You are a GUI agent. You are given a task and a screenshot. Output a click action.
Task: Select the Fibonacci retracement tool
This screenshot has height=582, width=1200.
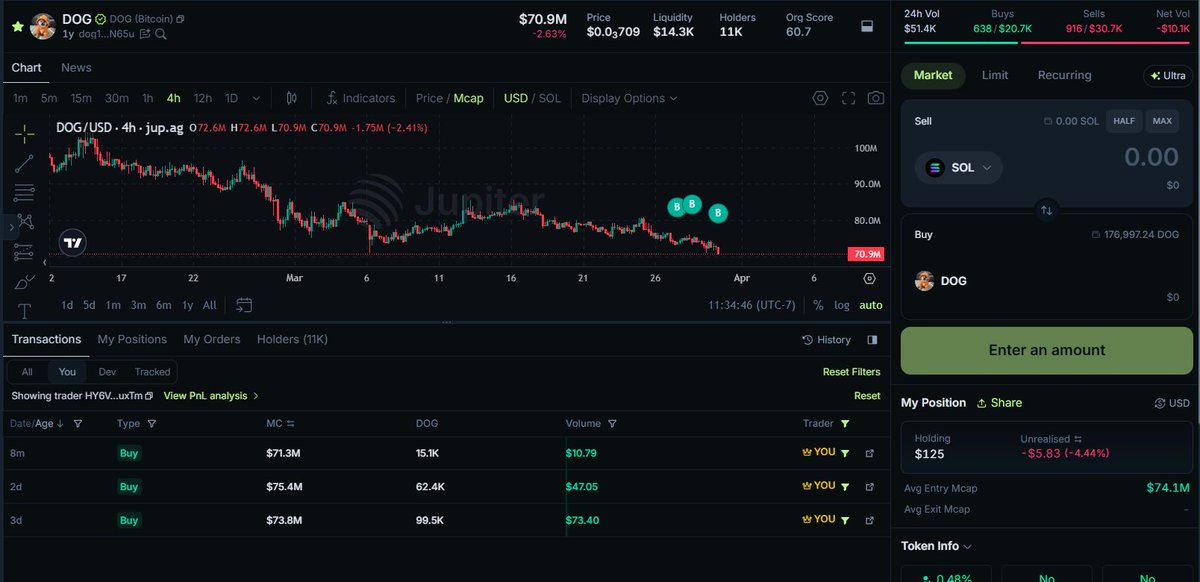24,193
